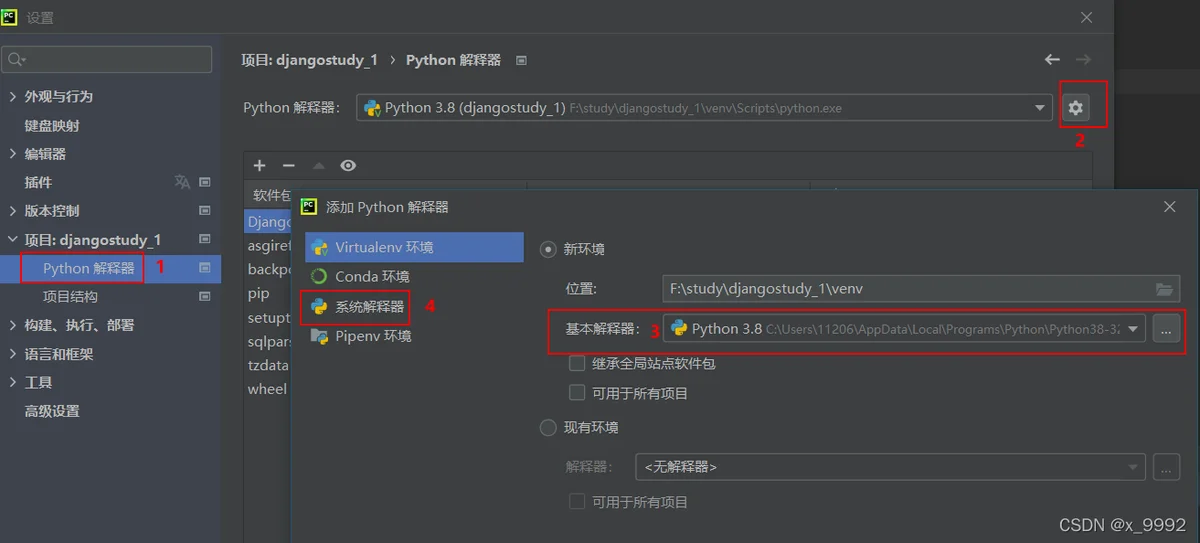This screenshot has height=543, width=1200.
Task: Click the forward navigation arrow
Action: (x=1083, y=60)
